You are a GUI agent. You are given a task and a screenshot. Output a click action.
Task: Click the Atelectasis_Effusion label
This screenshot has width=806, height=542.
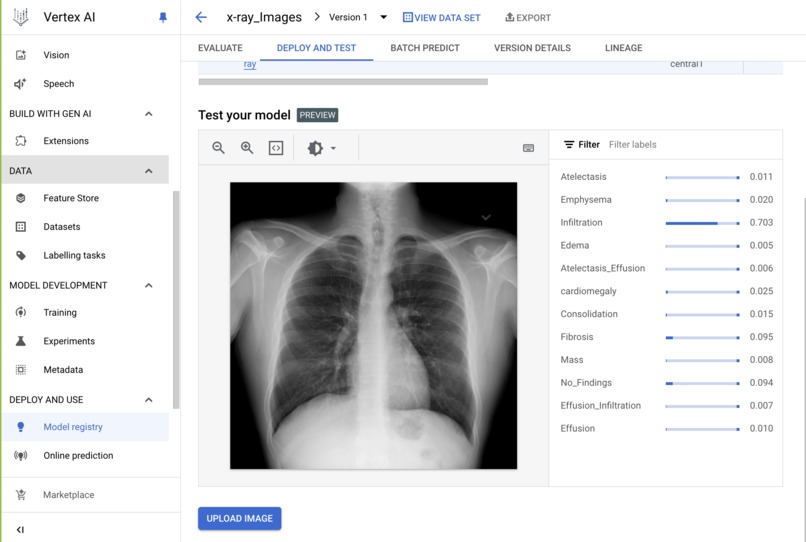pyautogui.click(x=602, y=268)
